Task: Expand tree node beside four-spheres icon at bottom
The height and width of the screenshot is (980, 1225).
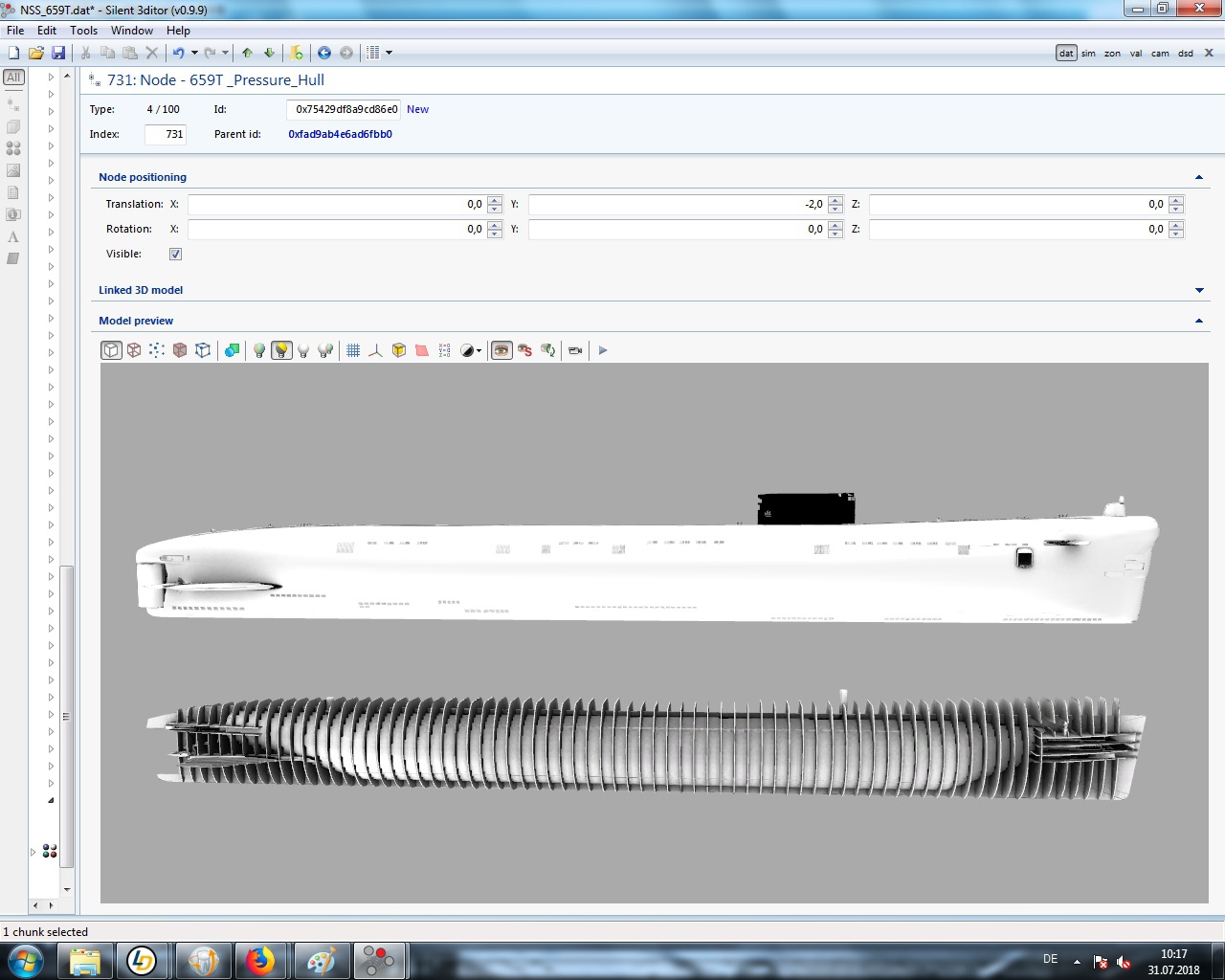Action: [x=33, y=852]
